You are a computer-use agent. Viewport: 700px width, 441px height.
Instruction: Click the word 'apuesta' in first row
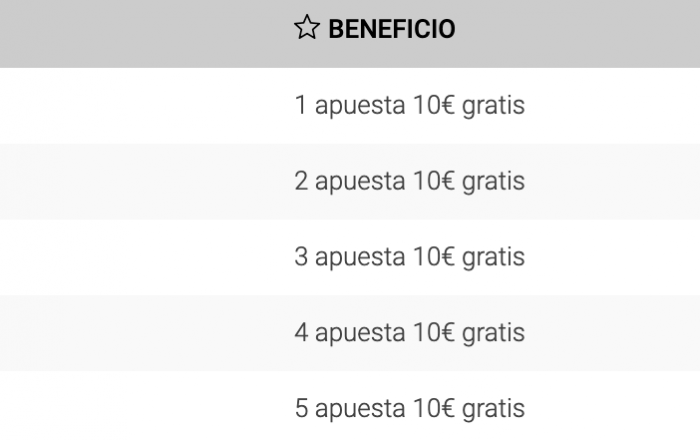[360, 107]
